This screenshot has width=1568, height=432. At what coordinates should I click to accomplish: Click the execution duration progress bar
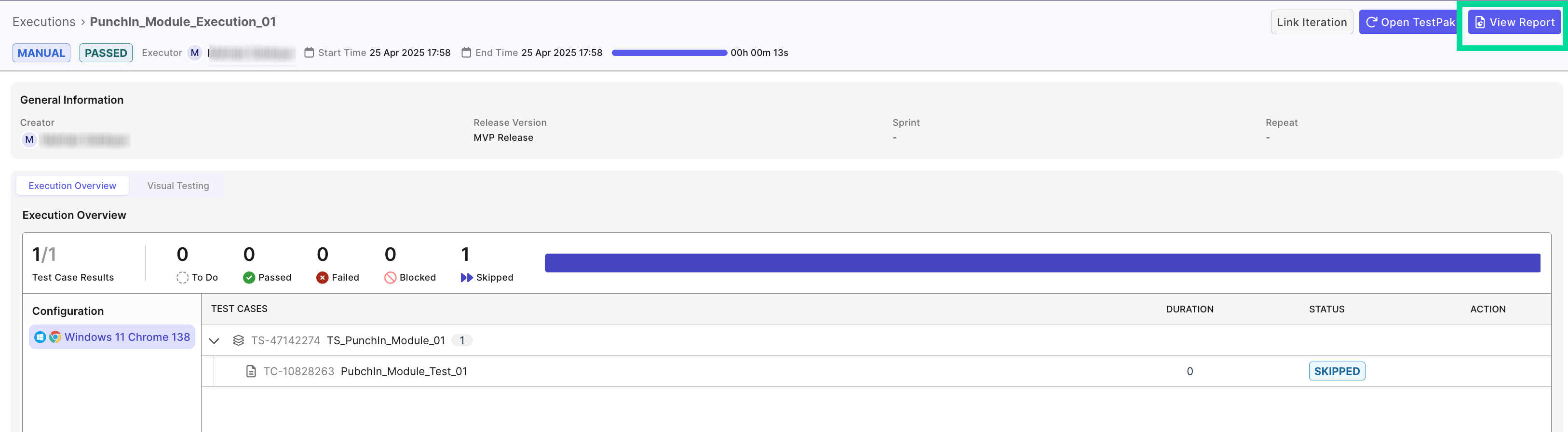coord(669,53)
